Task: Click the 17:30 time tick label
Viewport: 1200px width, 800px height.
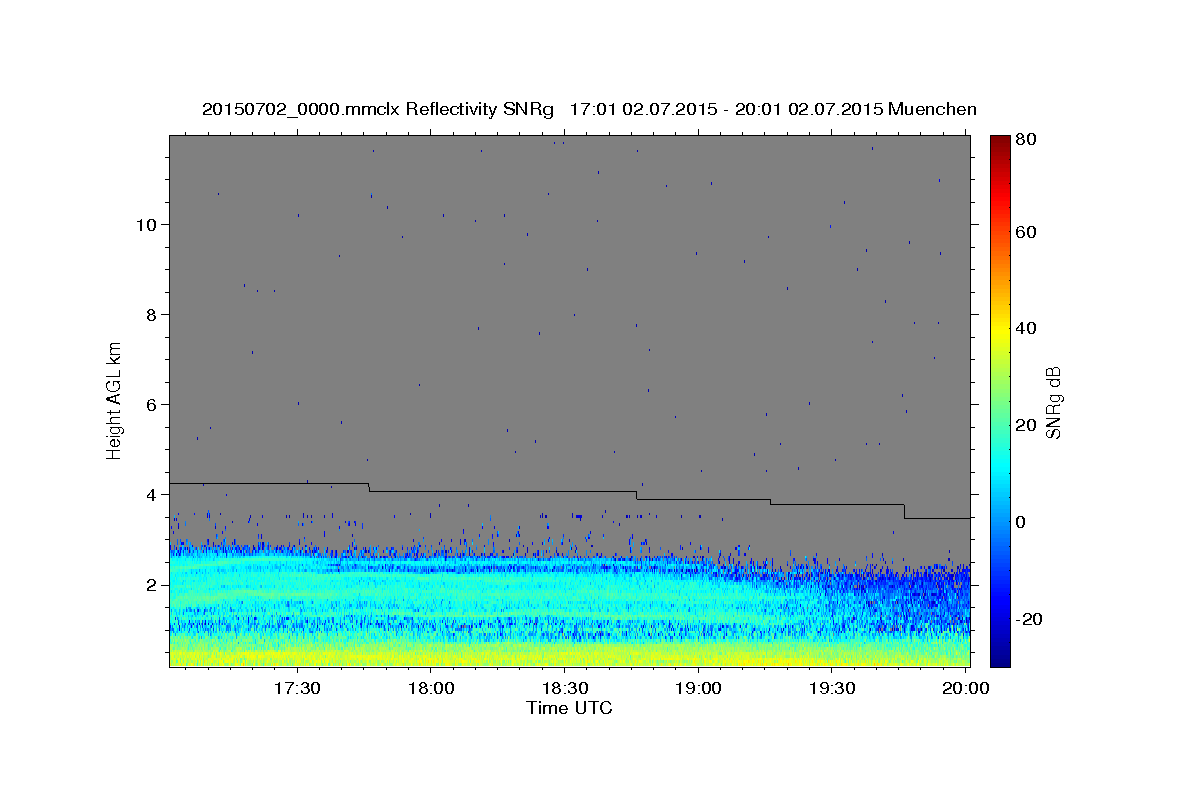Action: tap(297, 688)
